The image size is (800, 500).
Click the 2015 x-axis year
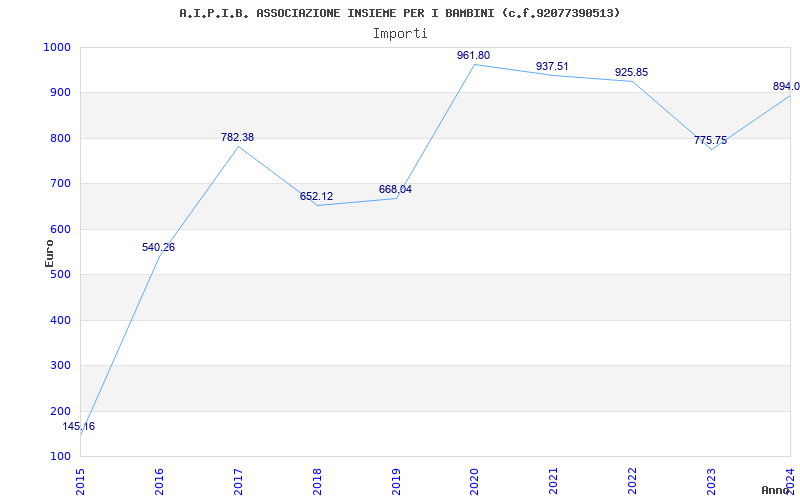point(81,482)
